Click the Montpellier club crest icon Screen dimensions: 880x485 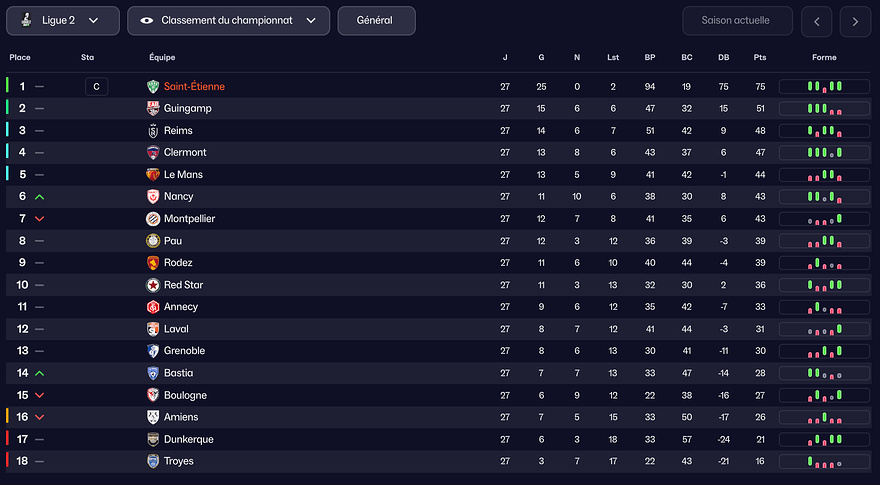point(153,219)
